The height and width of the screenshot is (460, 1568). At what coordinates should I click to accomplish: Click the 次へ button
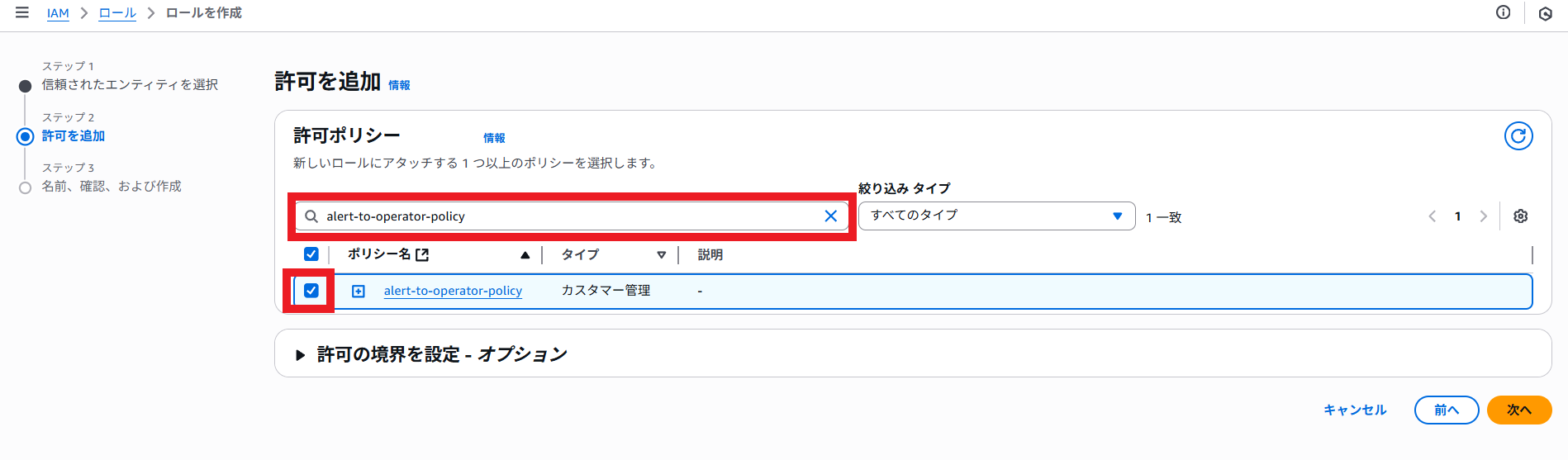(x=1518, y=410)
